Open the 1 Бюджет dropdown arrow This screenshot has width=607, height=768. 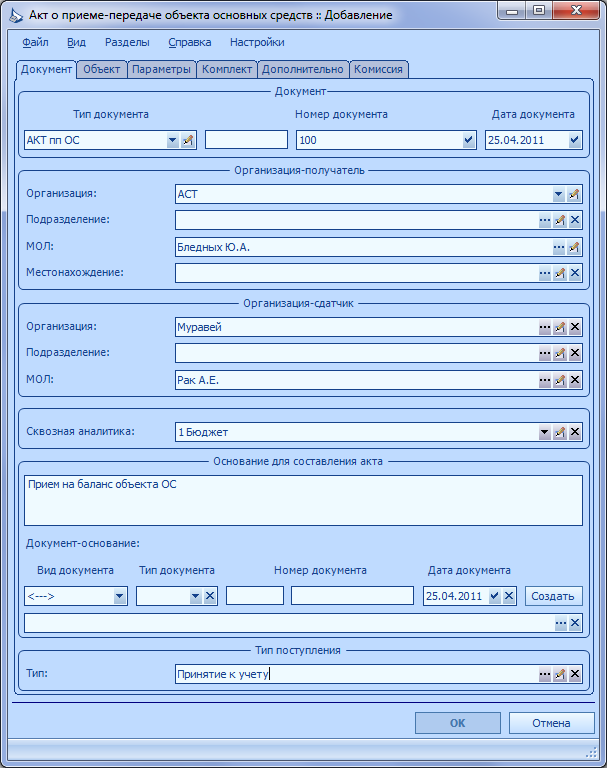[545, 432]
